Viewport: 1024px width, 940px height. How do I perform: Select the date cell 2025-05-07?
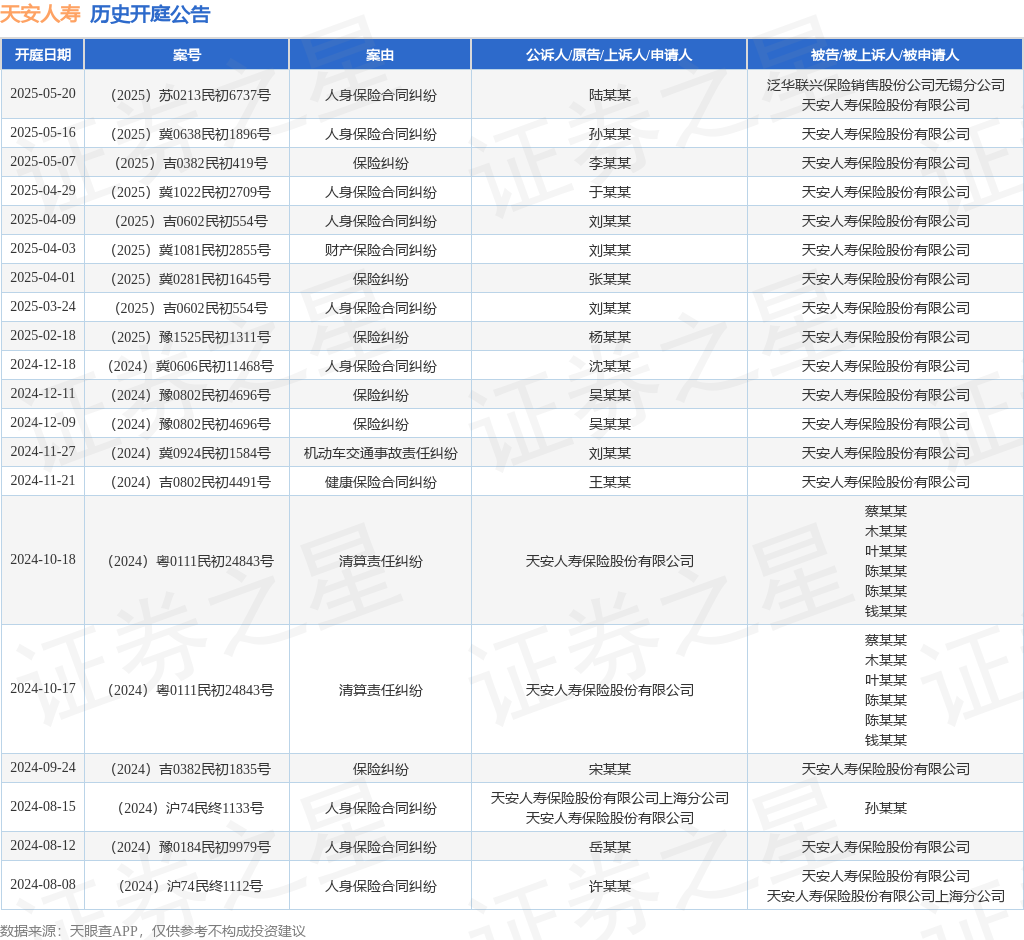click(43, 161)
